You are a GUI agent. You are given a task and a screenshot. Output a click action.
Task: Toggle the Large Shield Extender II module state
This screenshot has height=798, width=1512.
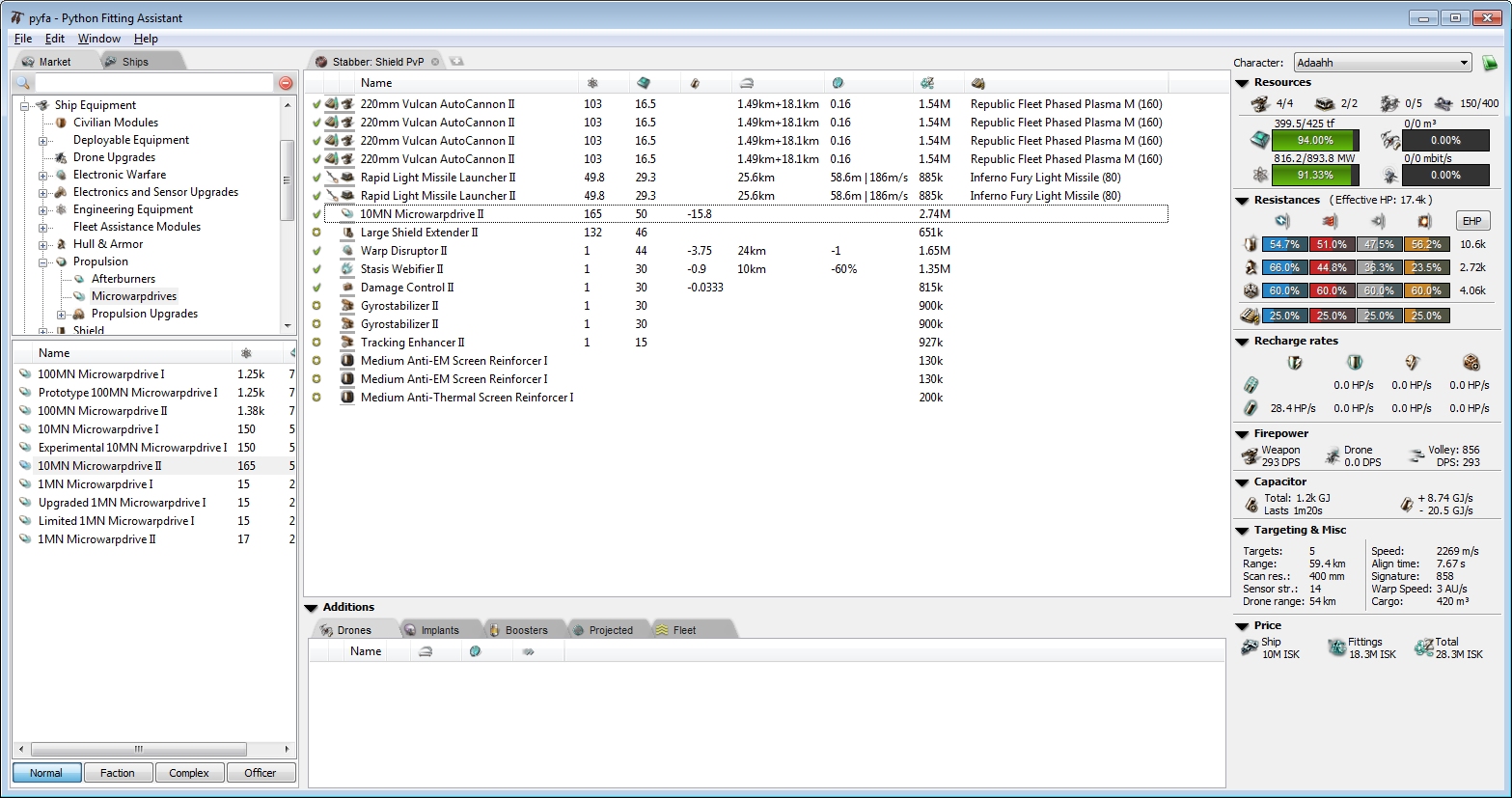[x=316, y=233]
